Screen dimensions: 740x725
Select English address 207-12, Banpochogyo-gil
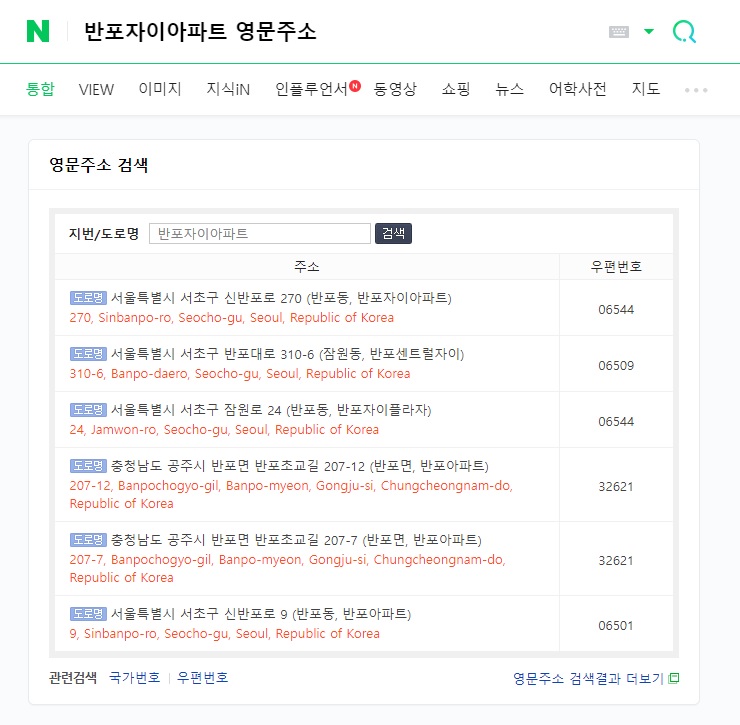pyautogui.click(x=291, y=494)
